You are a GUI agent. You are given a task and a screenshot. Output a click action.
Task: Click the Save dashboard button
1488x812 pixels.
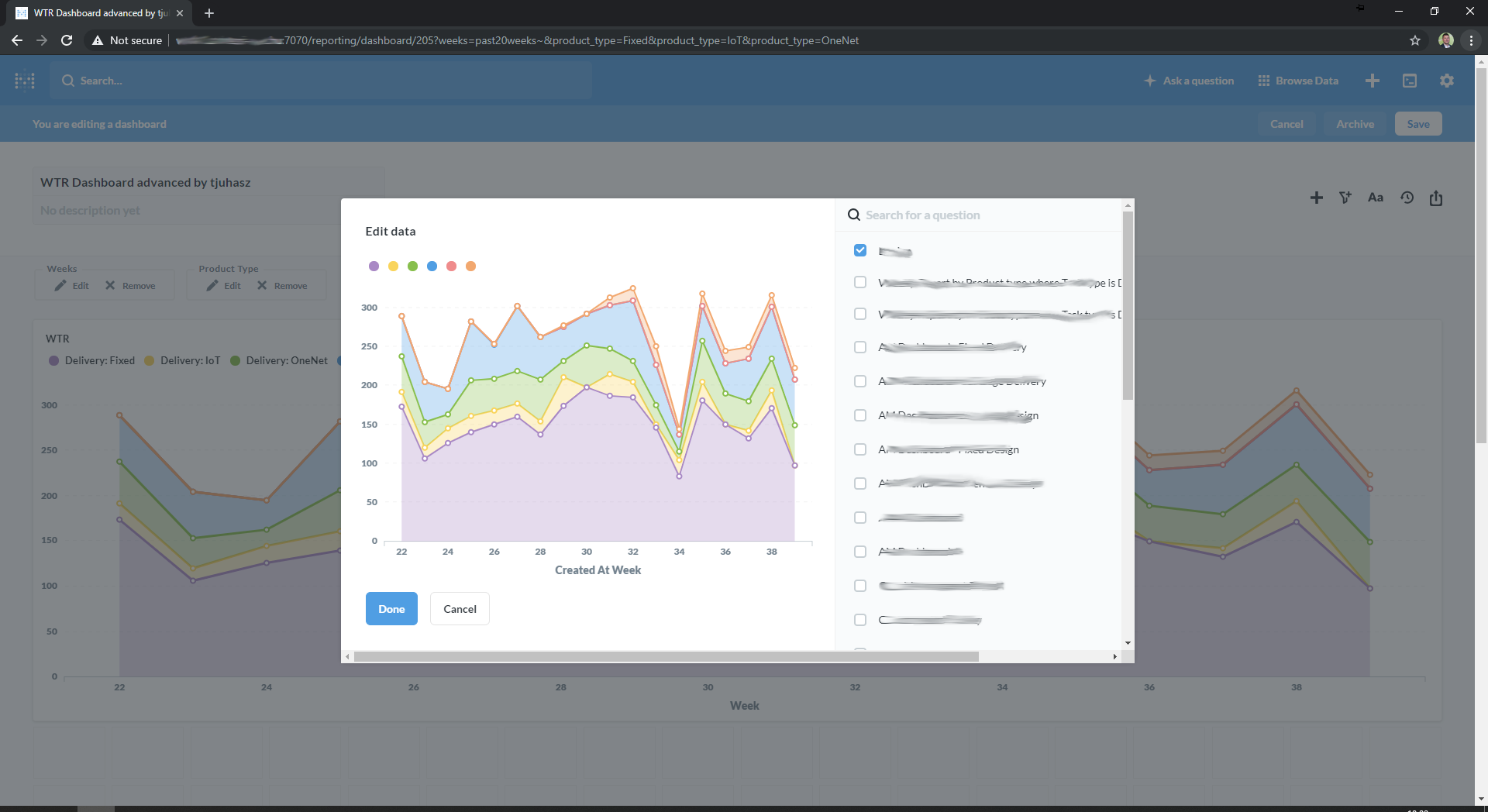[1418, 124]
